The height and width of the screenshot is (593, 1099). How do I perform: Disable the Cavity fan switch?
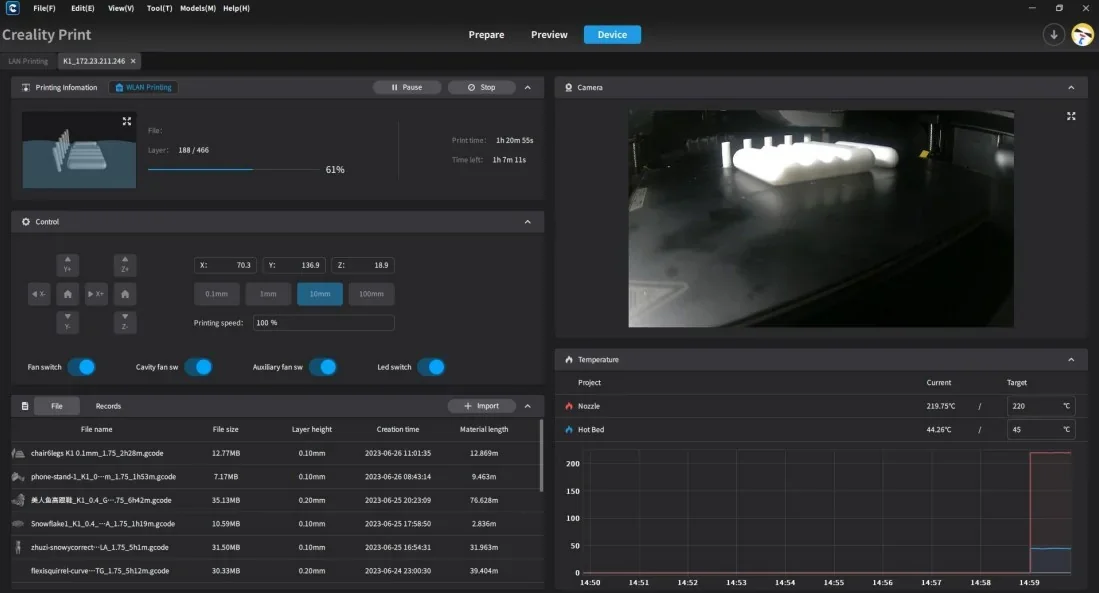[x=199, y=367]
